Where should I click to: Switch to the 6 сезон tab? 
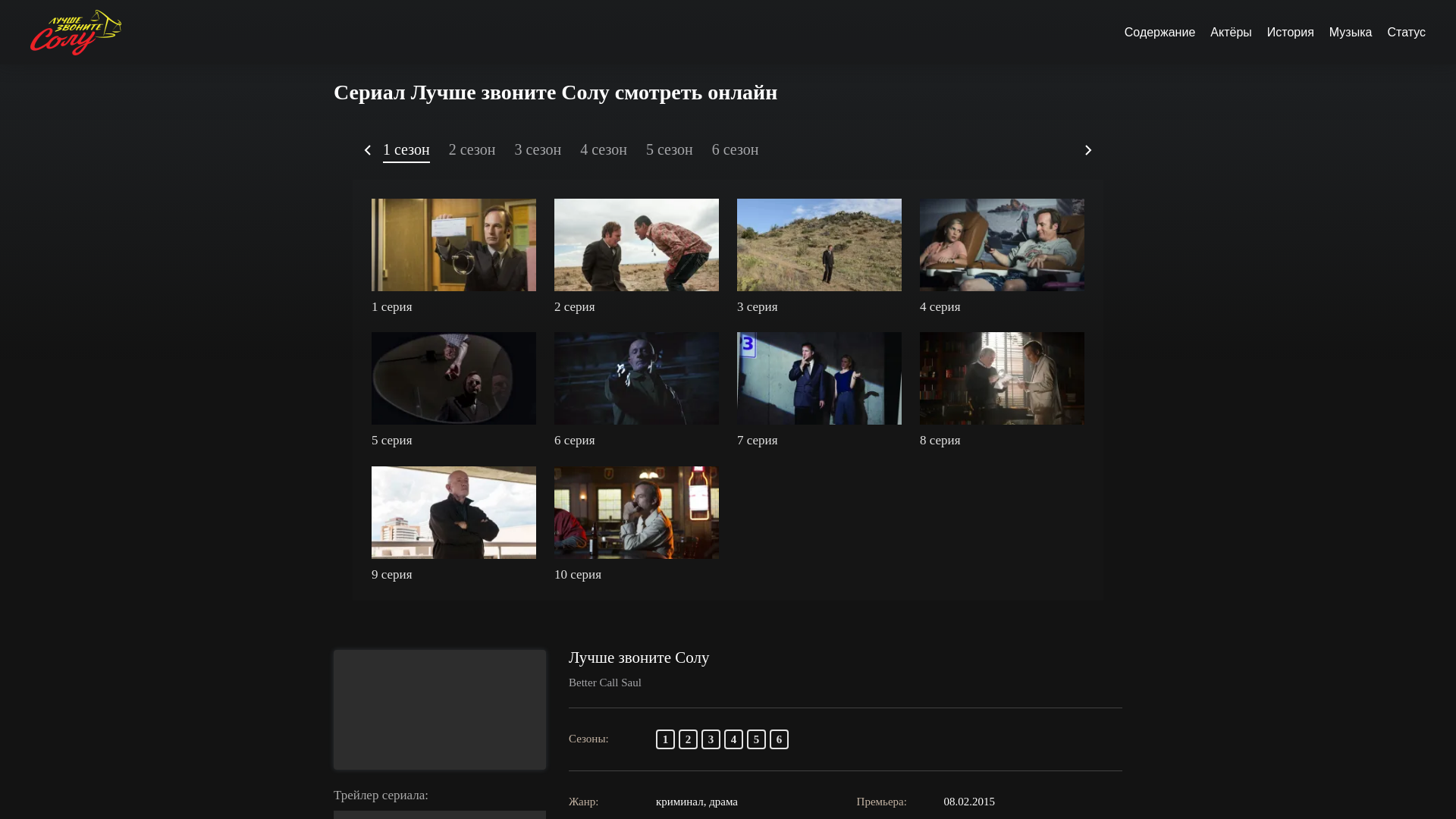[x=735, y=150]
